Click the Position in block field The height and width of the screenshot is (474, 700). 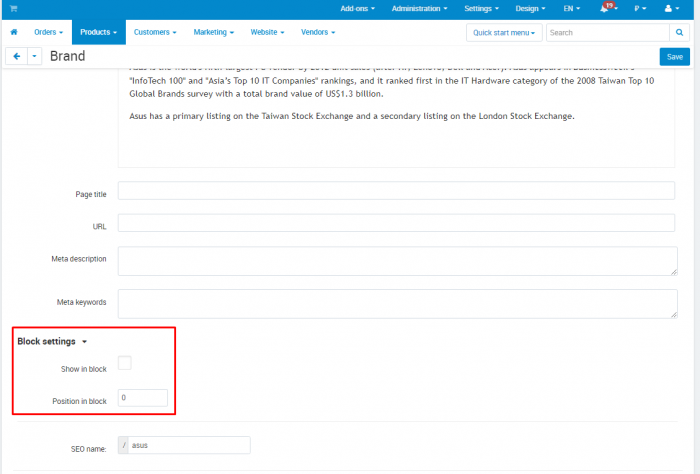pyautogui.click(x=143, y=398)
